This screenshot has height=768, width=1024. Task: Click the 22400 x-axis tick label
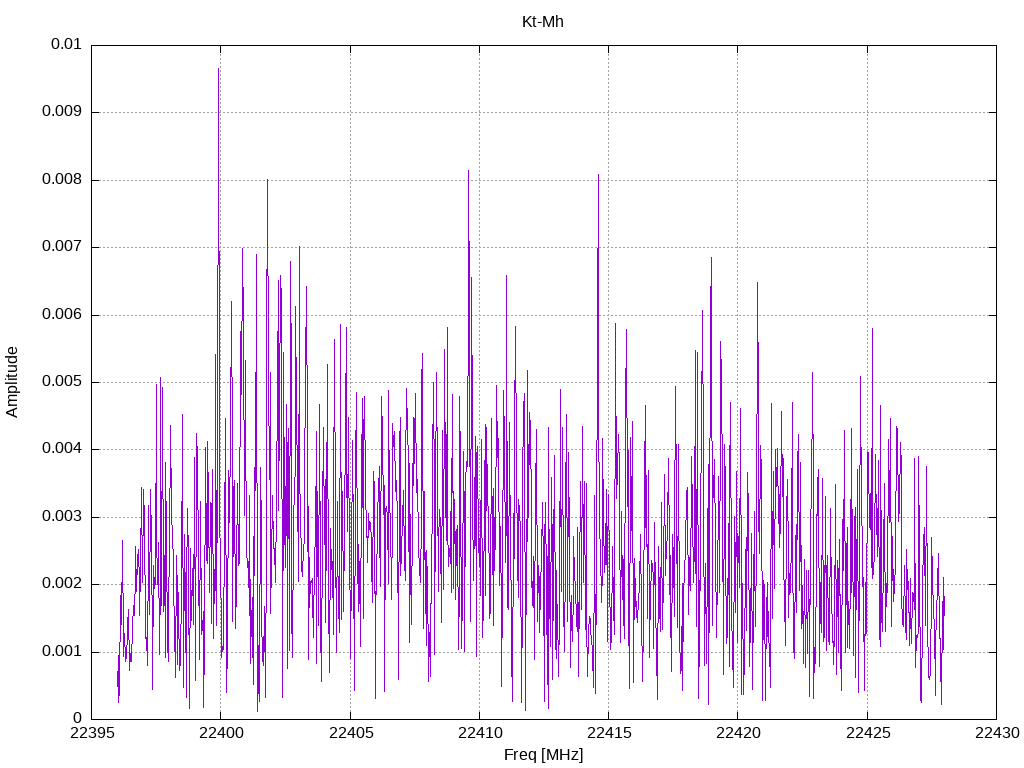coord(221,733)
